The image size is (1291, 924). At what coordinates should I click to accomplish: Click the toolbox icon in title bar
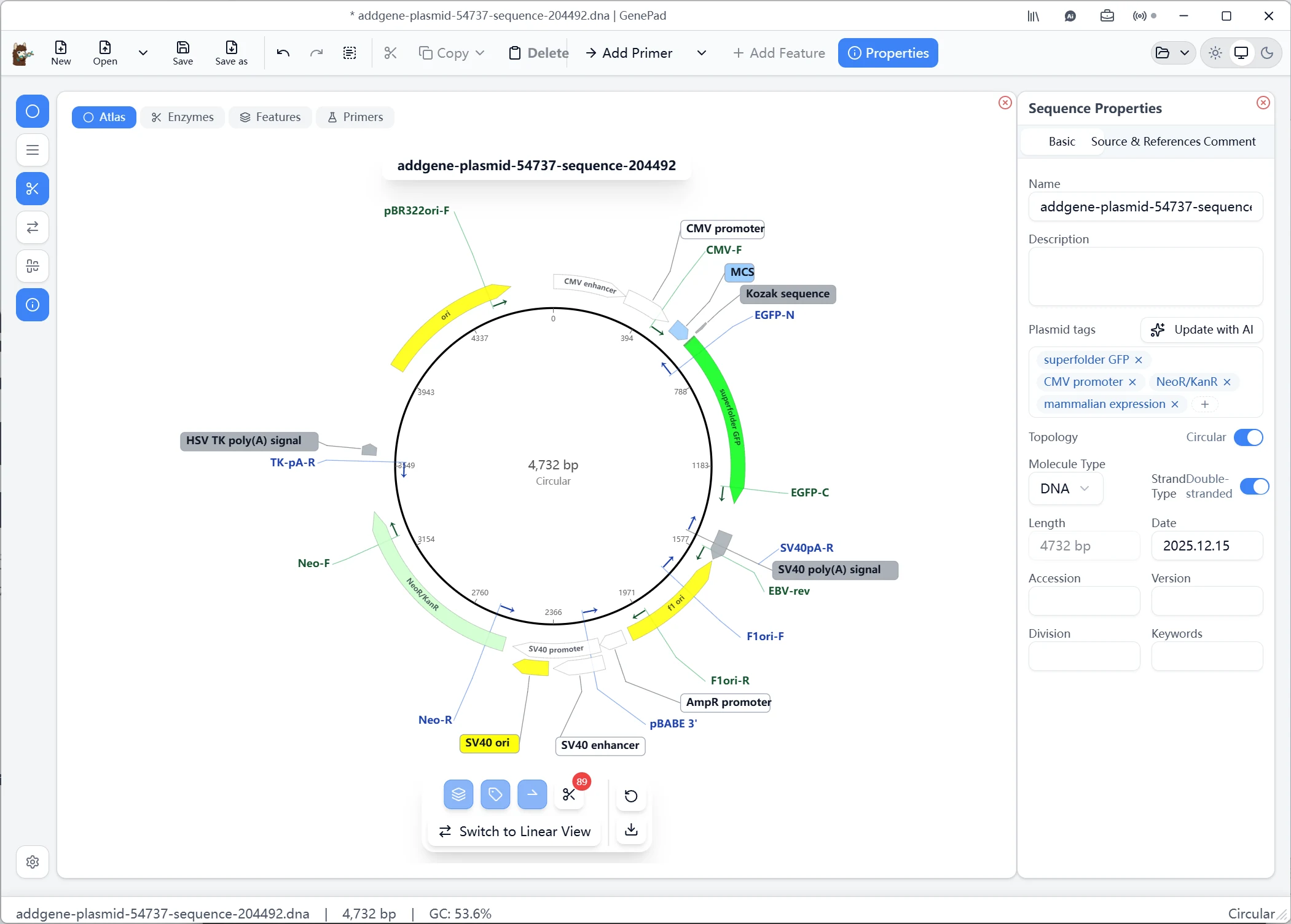[x=1107, y=16]
